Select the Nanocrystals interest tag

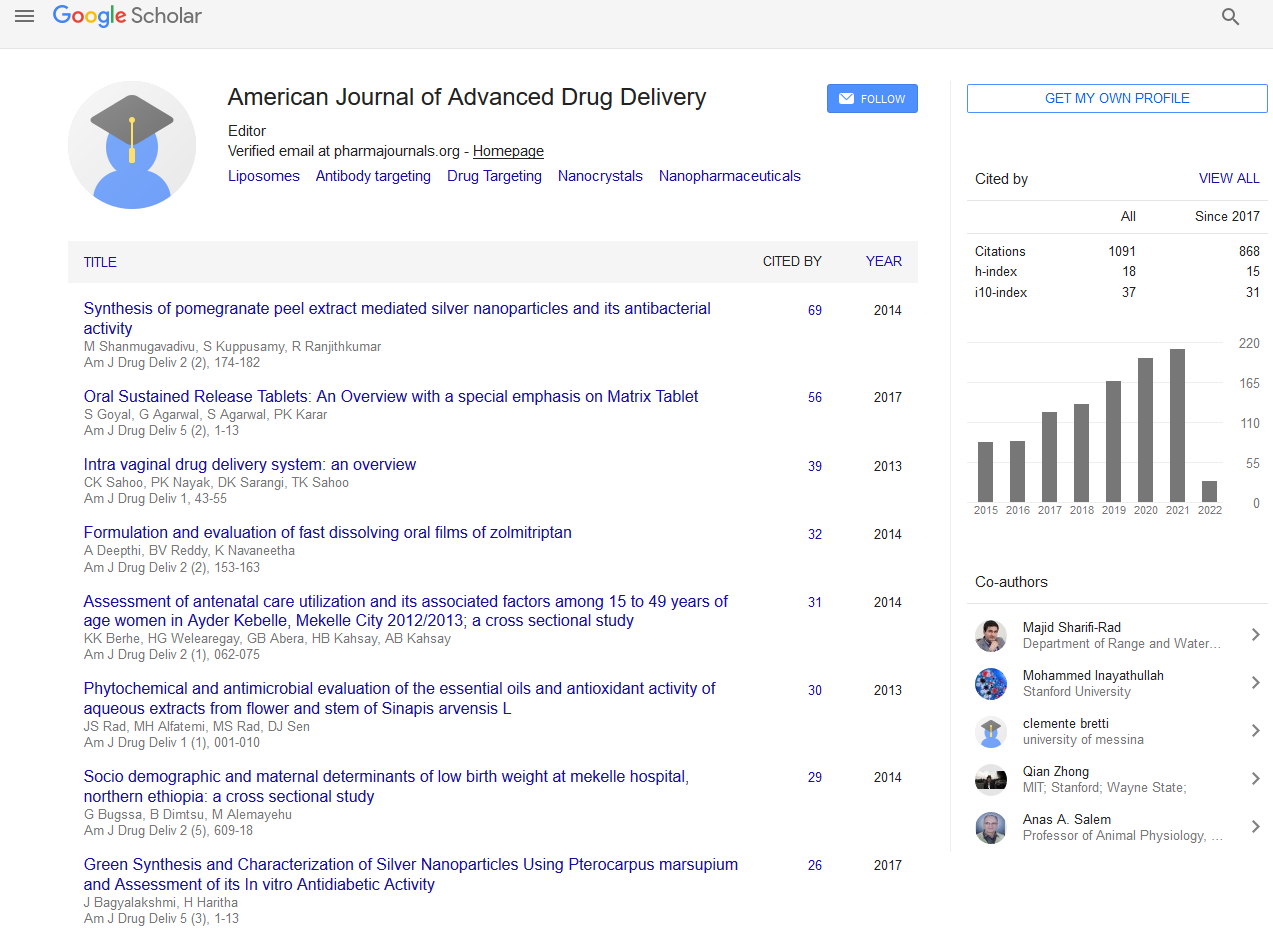(600, 176)
